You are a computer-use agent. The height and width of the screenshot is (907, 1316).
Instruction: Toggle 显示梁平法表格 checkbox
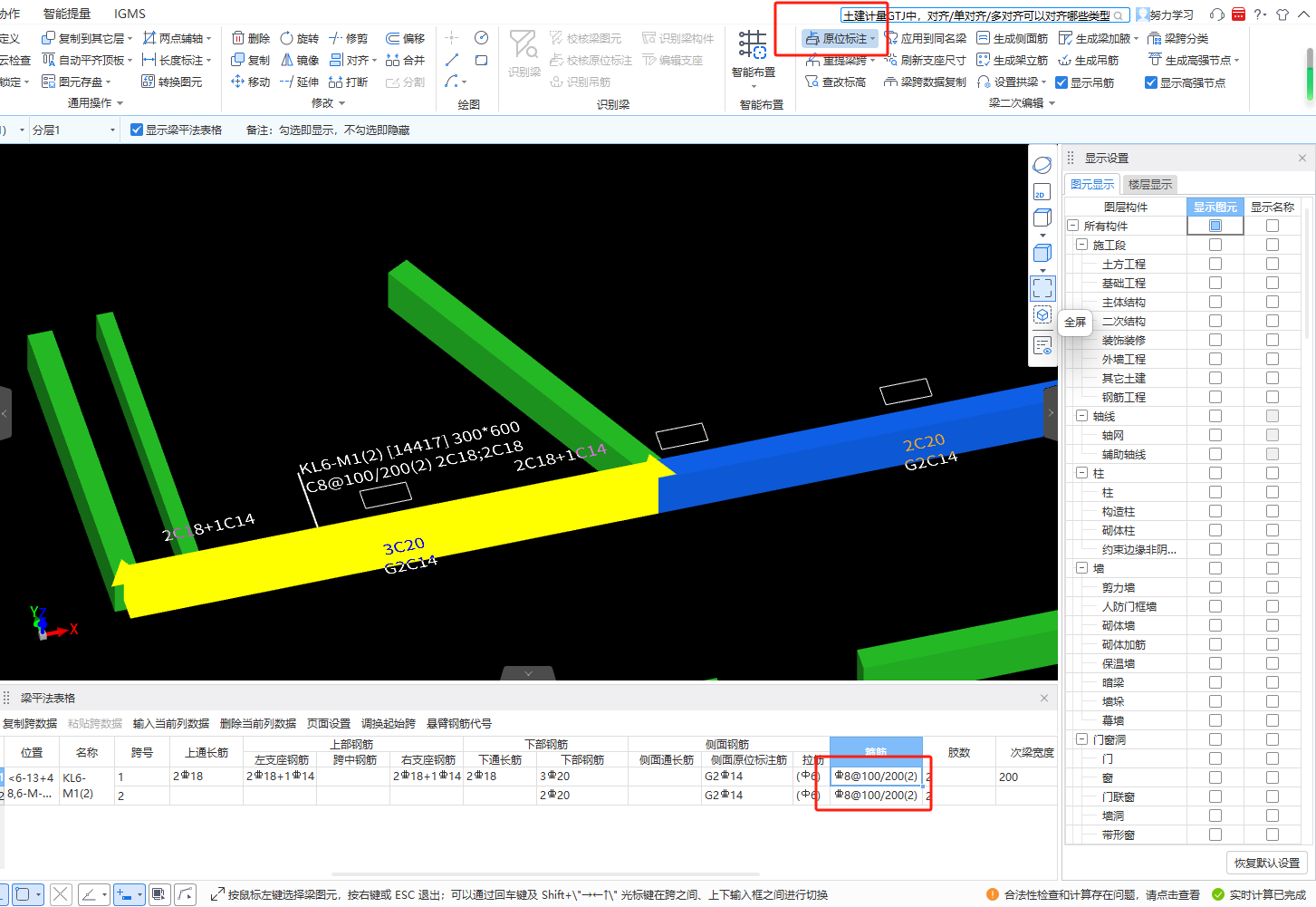(x=137, y=130)
